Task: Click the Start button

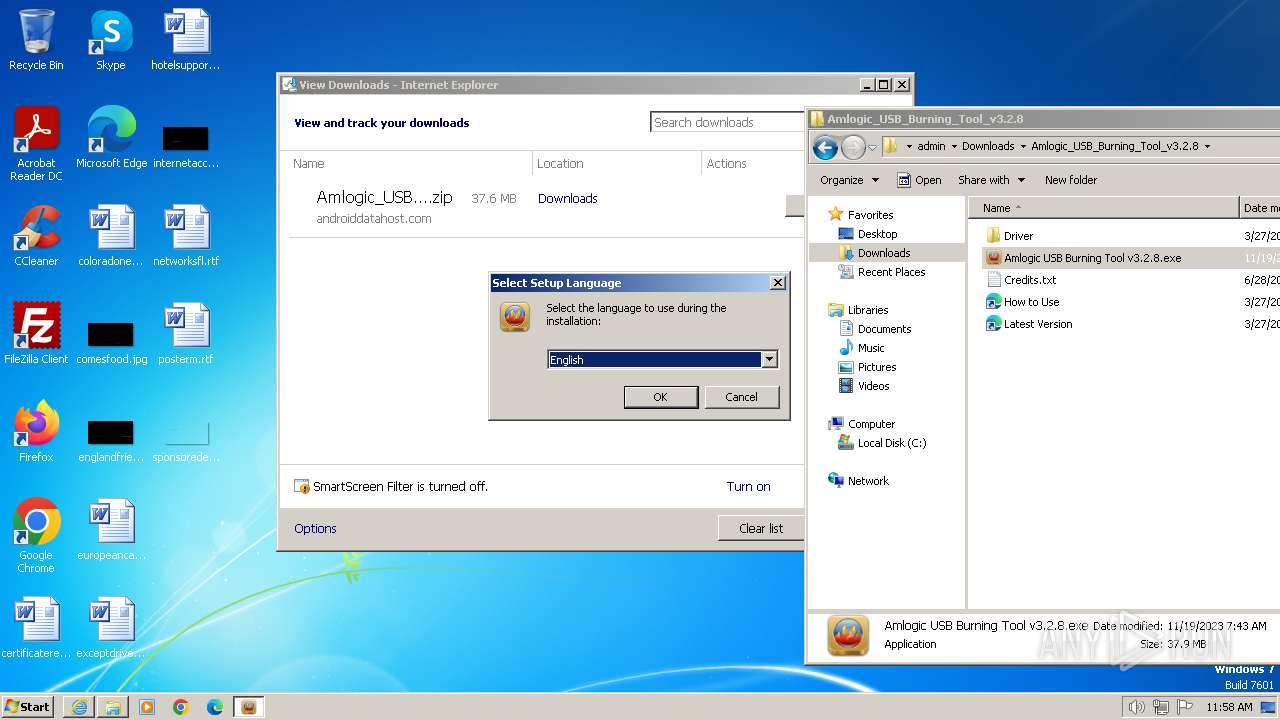Action: coord(28,707)
